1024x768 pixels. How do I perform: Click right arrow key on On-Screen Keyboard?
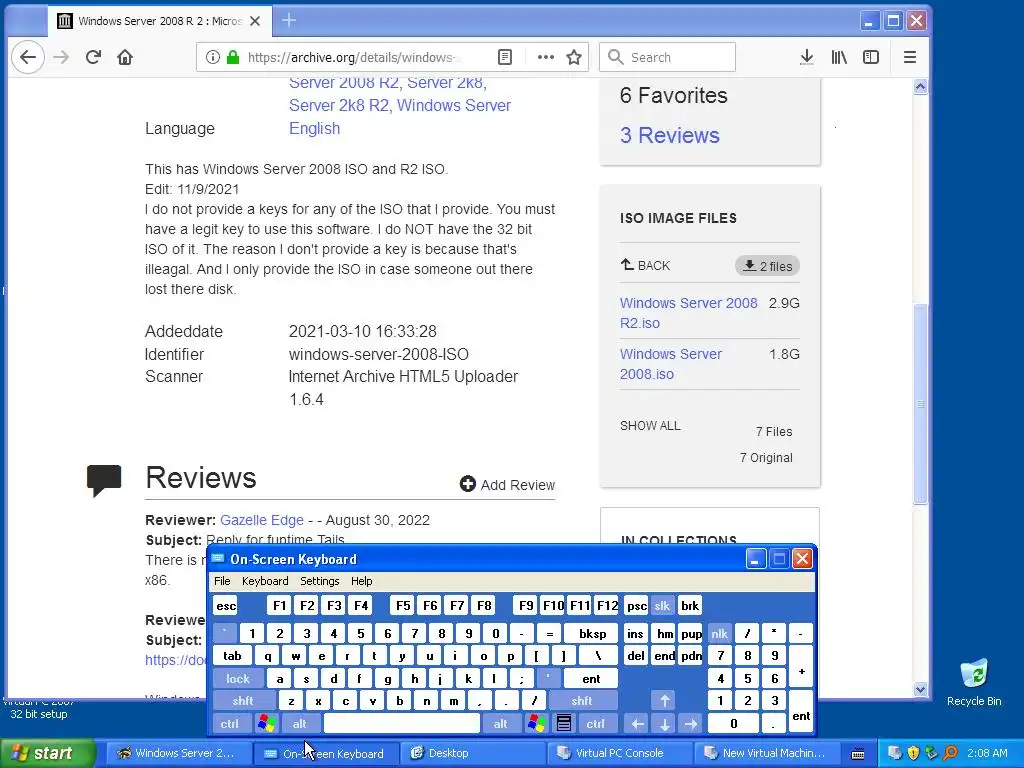691,724
